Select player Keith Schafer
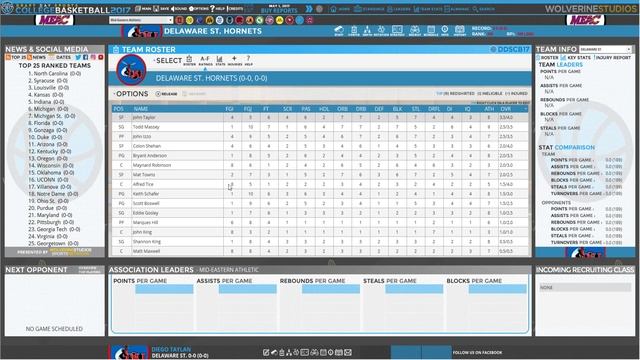Viewport: 640px width, 360px height. pyautogui.click(x=146, y=194)
